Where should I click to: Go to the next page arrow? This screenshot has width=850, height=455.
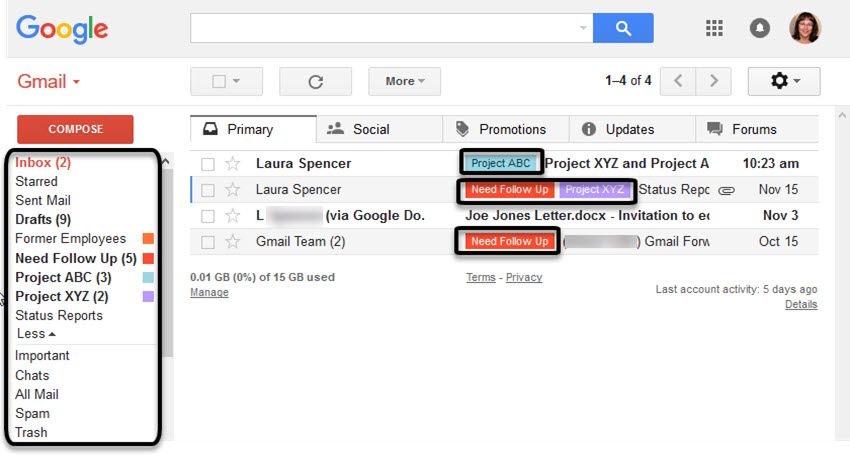(713, 81)
